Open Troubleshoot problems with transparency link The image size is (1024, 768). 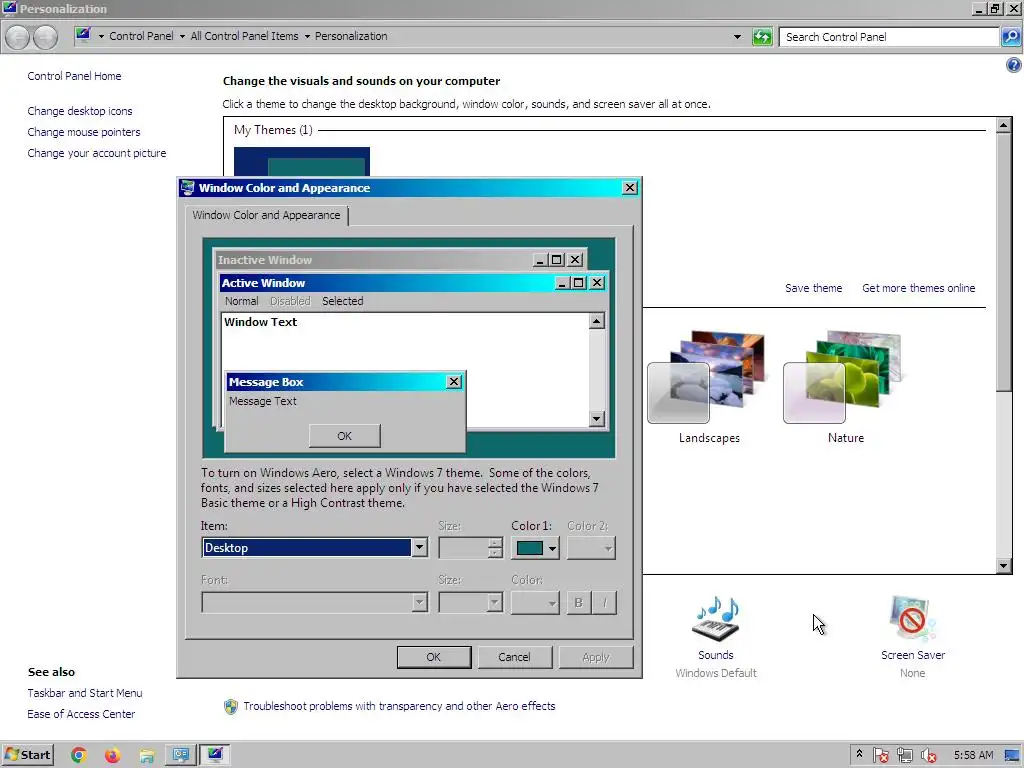[399, 706]
